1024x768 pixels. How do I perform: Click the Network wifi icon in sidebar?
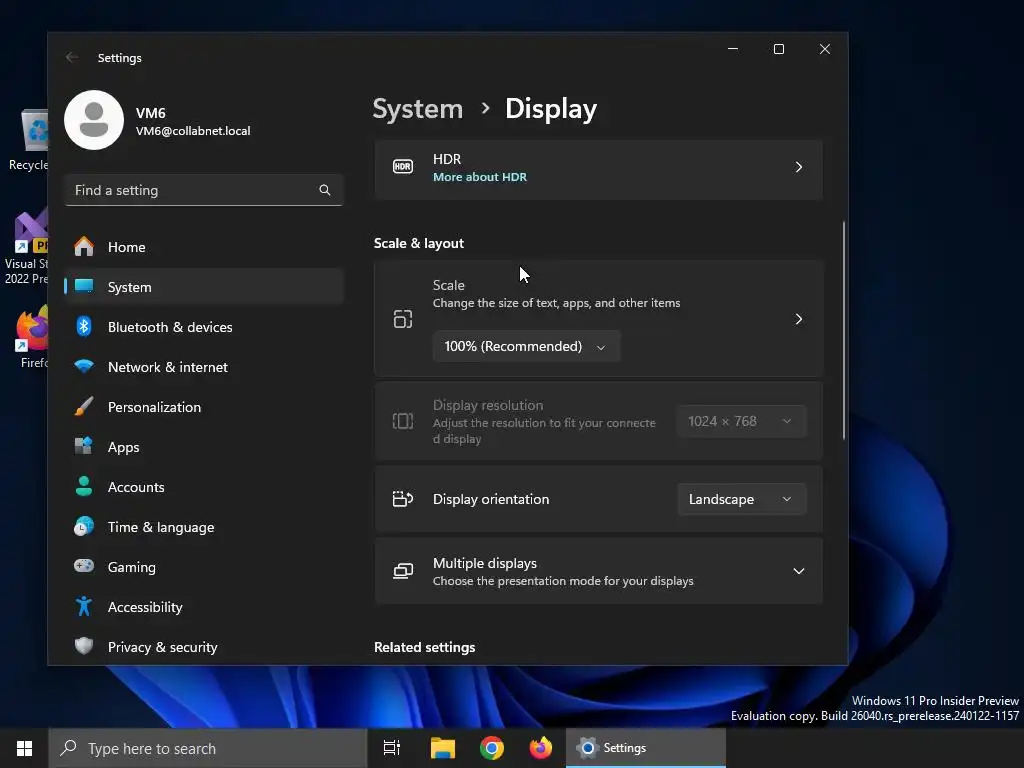[84, 366]
